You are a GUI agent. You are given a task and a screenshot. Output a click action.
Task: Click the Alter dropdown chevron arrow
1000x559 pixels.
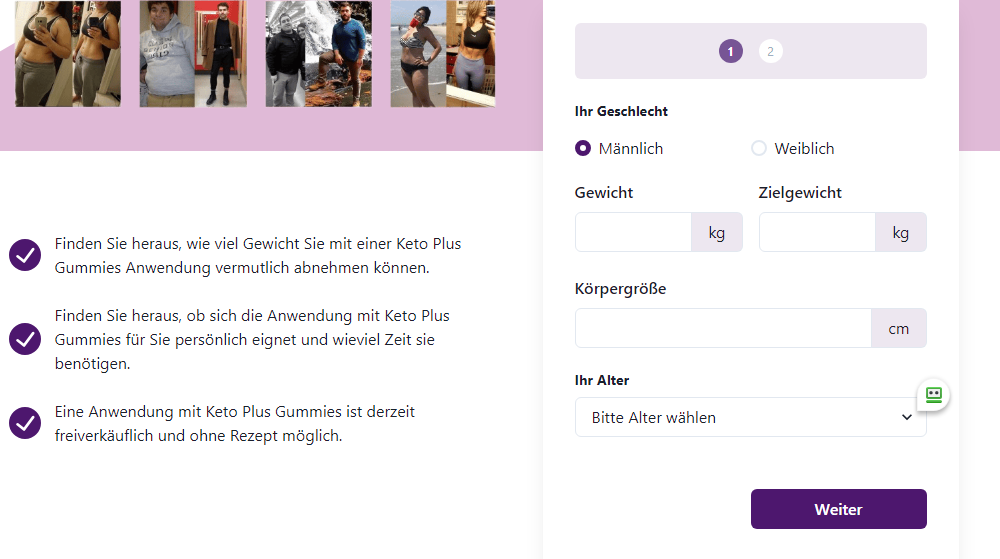click(x=907, y=417)
